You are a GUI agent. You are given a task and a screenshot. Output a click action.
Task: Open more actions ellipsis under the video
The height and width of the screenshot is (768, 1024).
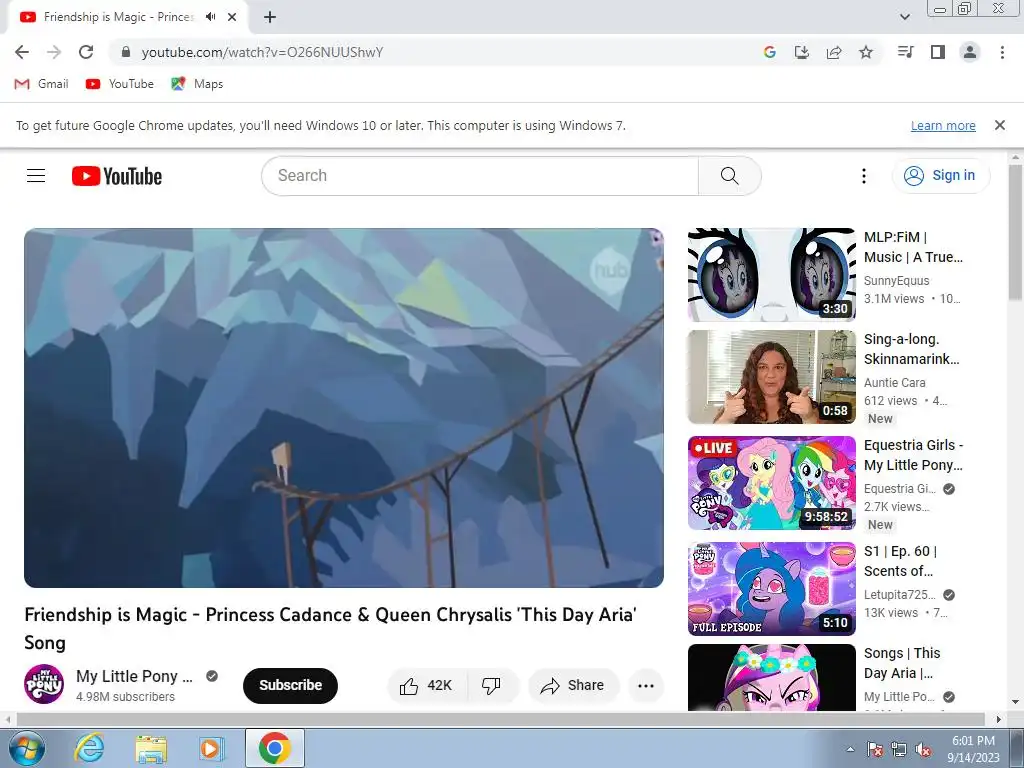[x=646, y=685]
